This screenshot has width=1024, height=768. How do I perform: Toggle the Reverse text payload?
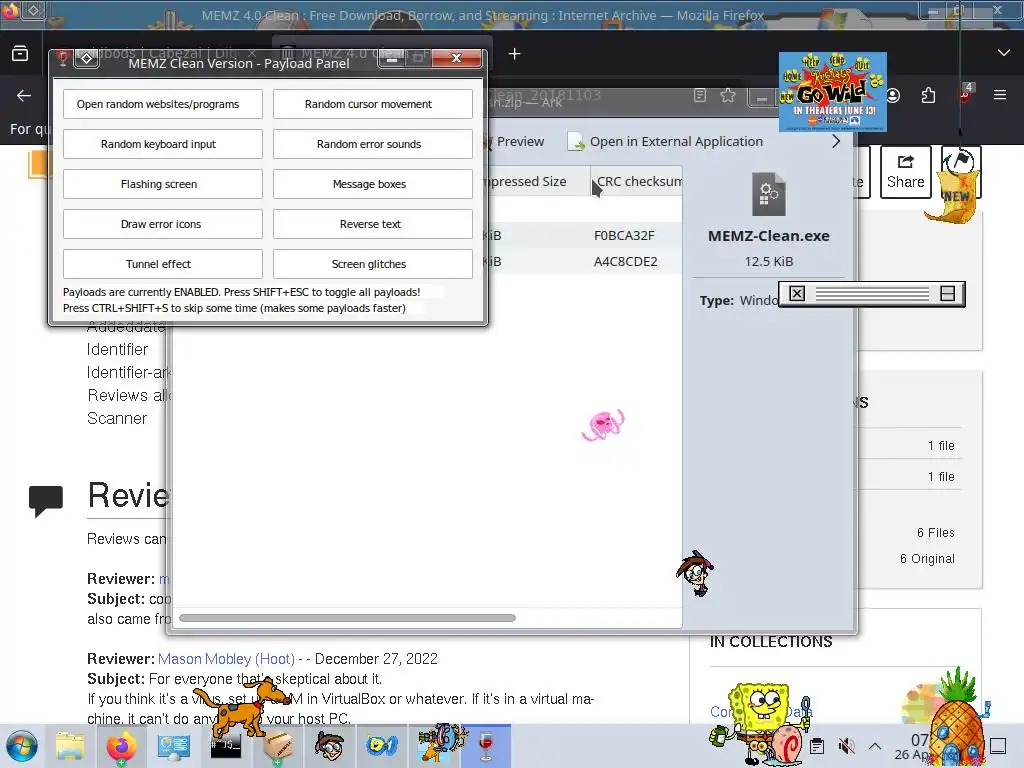coord(372,224)
